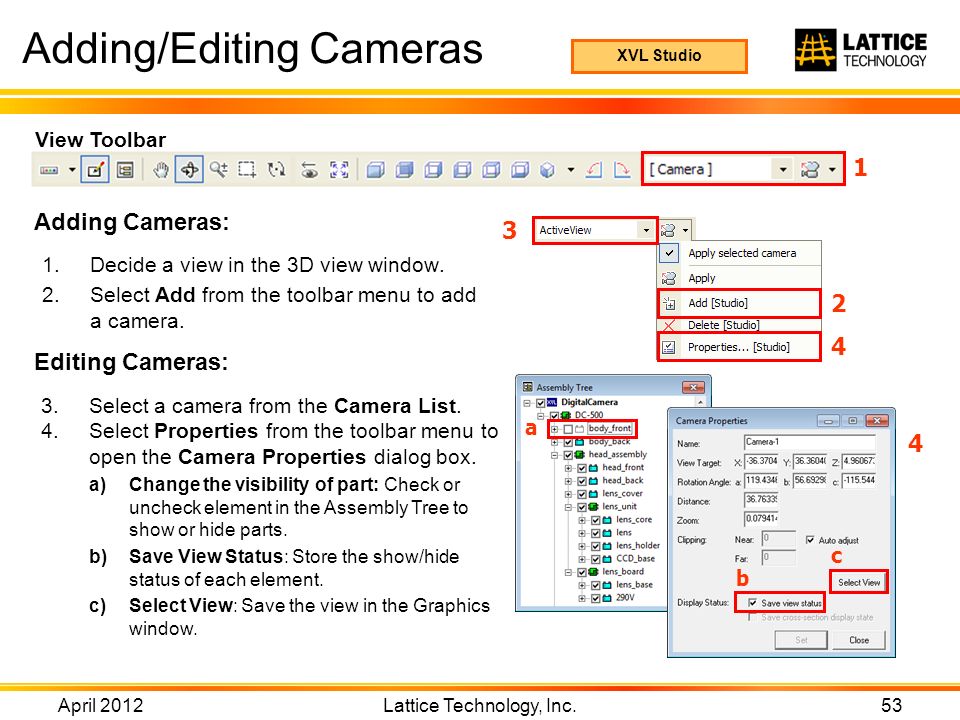This screenshot has height=720, width=960.
Task: Click the green assembly icon of lens_unit
Action: point(593,506)
